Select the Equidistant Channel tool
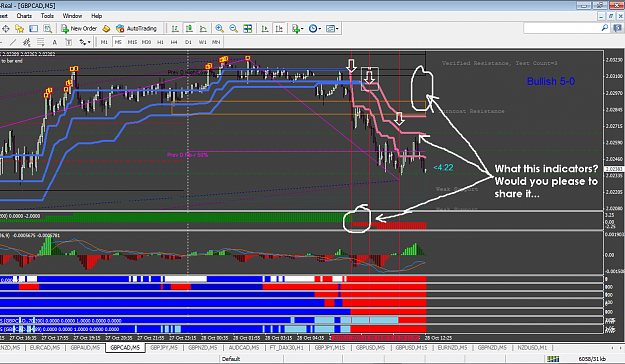This screenshot has width=625, height=364. pyautogui.click(x=26, y=42)
